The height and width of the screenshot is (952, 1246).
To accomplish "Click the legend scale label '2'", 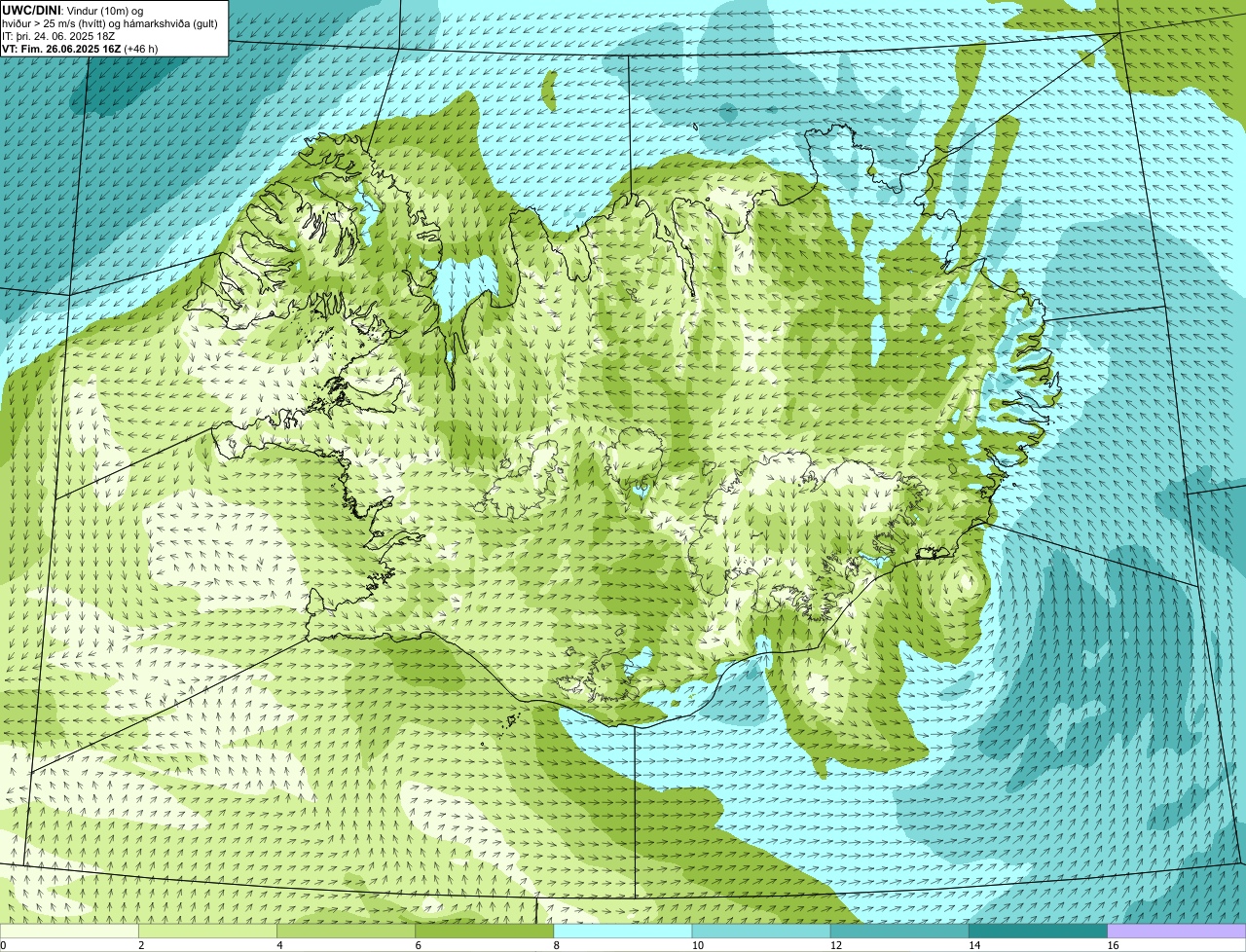I will [141, 945].
